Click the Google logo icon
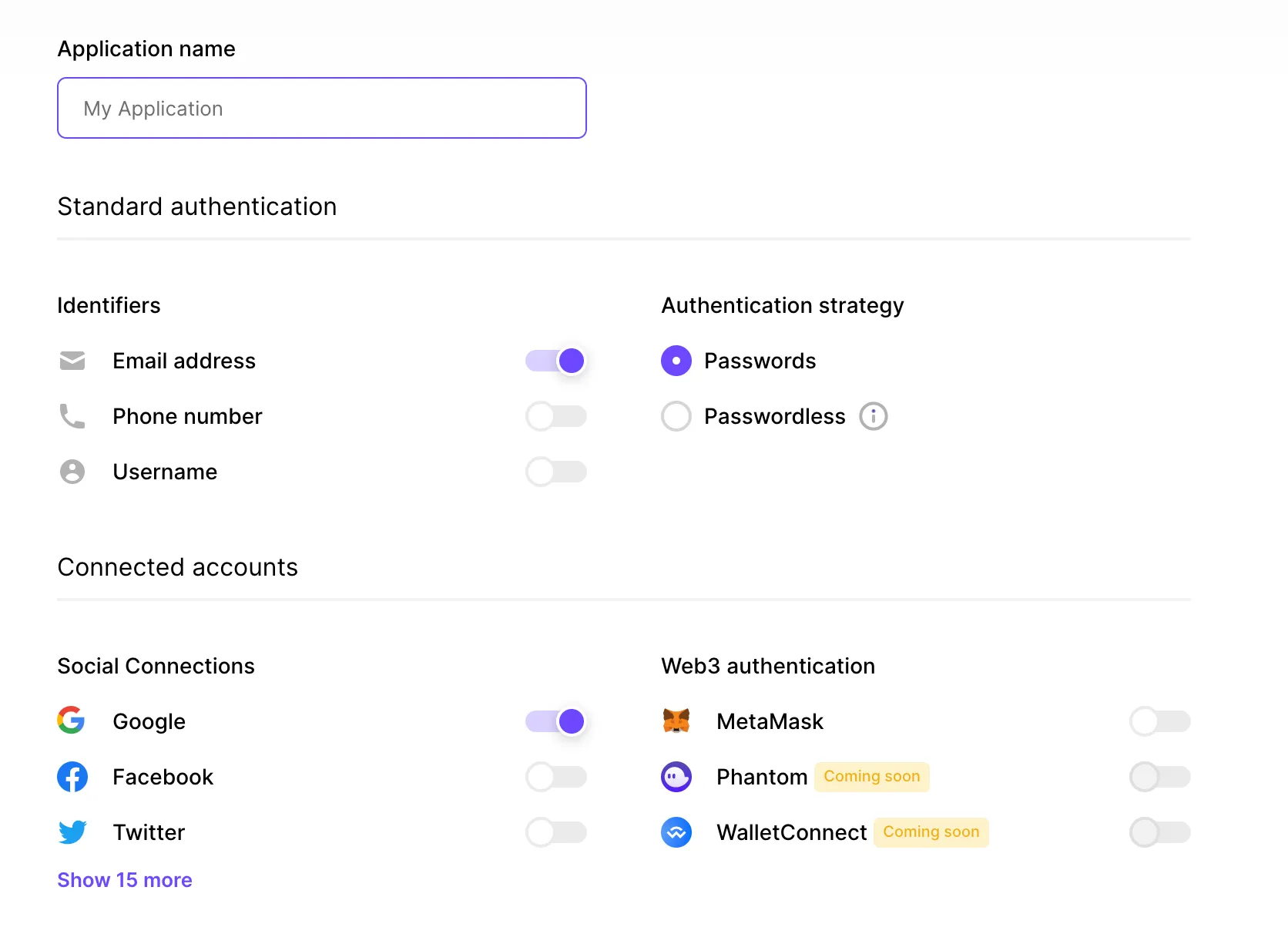This screenshot has width=1288, height=934. click(x=72, y=721)
